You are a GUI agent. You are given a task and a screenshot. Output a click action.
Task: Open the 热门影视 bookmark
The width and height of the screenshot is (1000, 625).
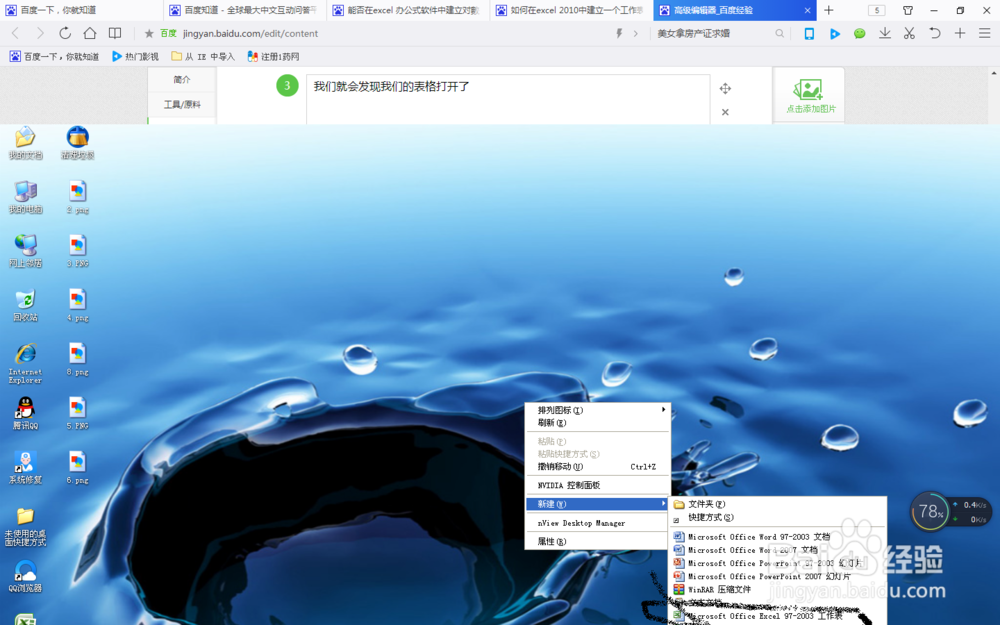pos(135,57)
